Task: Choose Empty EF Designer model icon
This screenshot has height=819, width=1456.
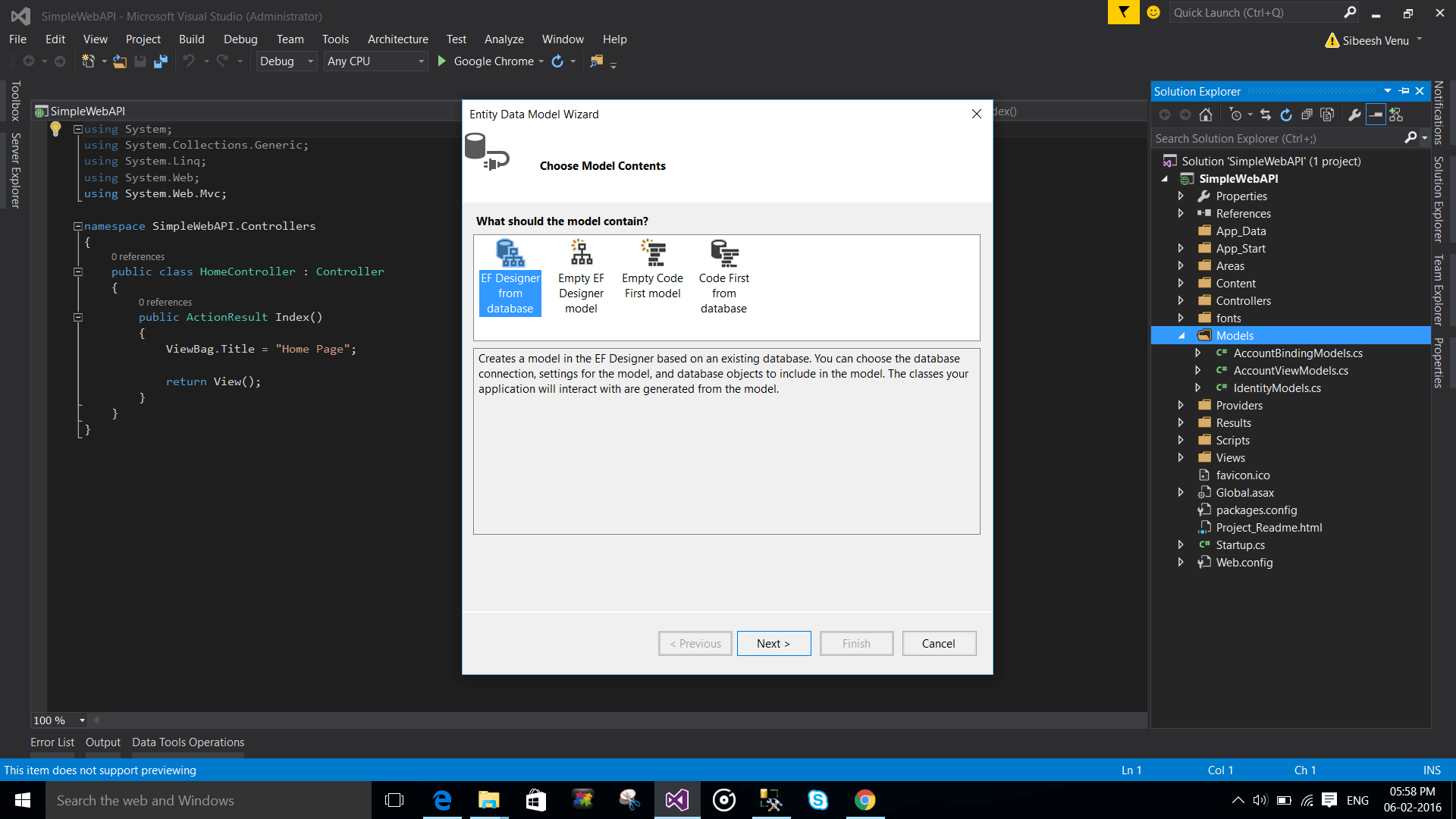Action: click(582, 253)
